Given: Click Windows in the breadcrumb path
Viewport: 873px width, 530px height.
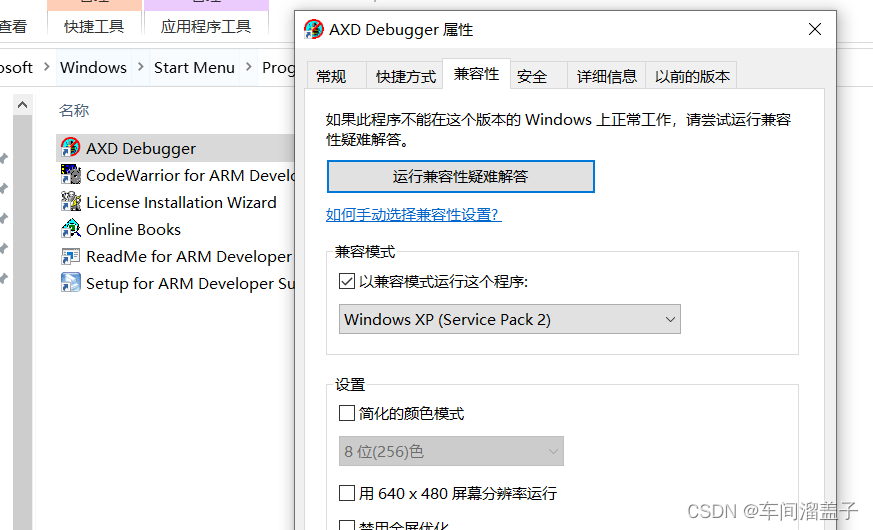Looking at the screenshot, I should pos(93,67).
